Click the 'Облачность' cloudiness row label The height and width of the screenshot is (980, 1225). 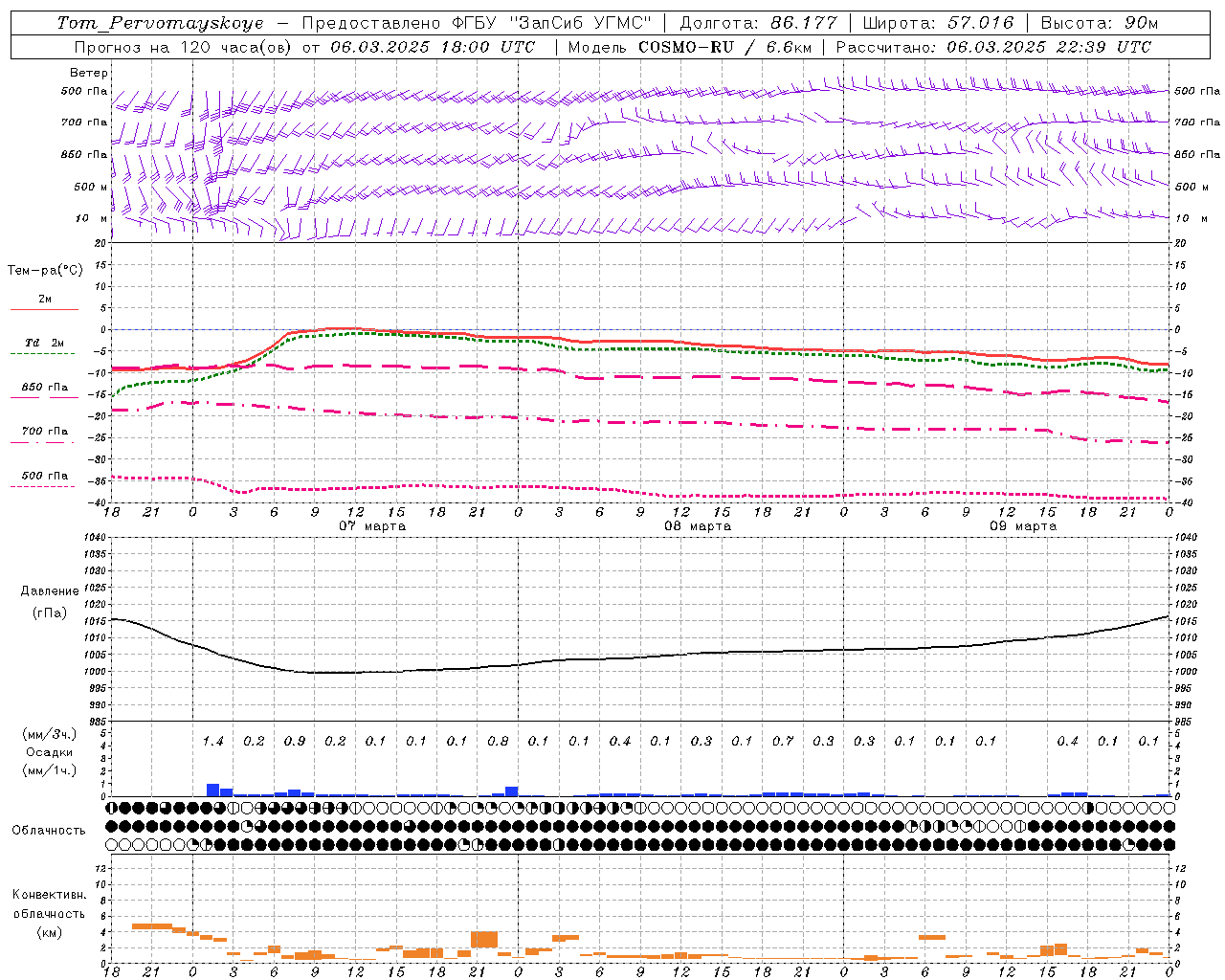coord(49,831)
